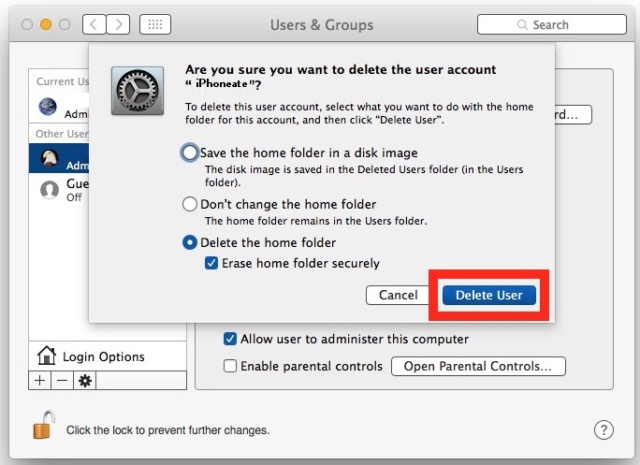Screen dimensions: 640x465
Task: Click the Cancel button
Action: coord(398,295)
